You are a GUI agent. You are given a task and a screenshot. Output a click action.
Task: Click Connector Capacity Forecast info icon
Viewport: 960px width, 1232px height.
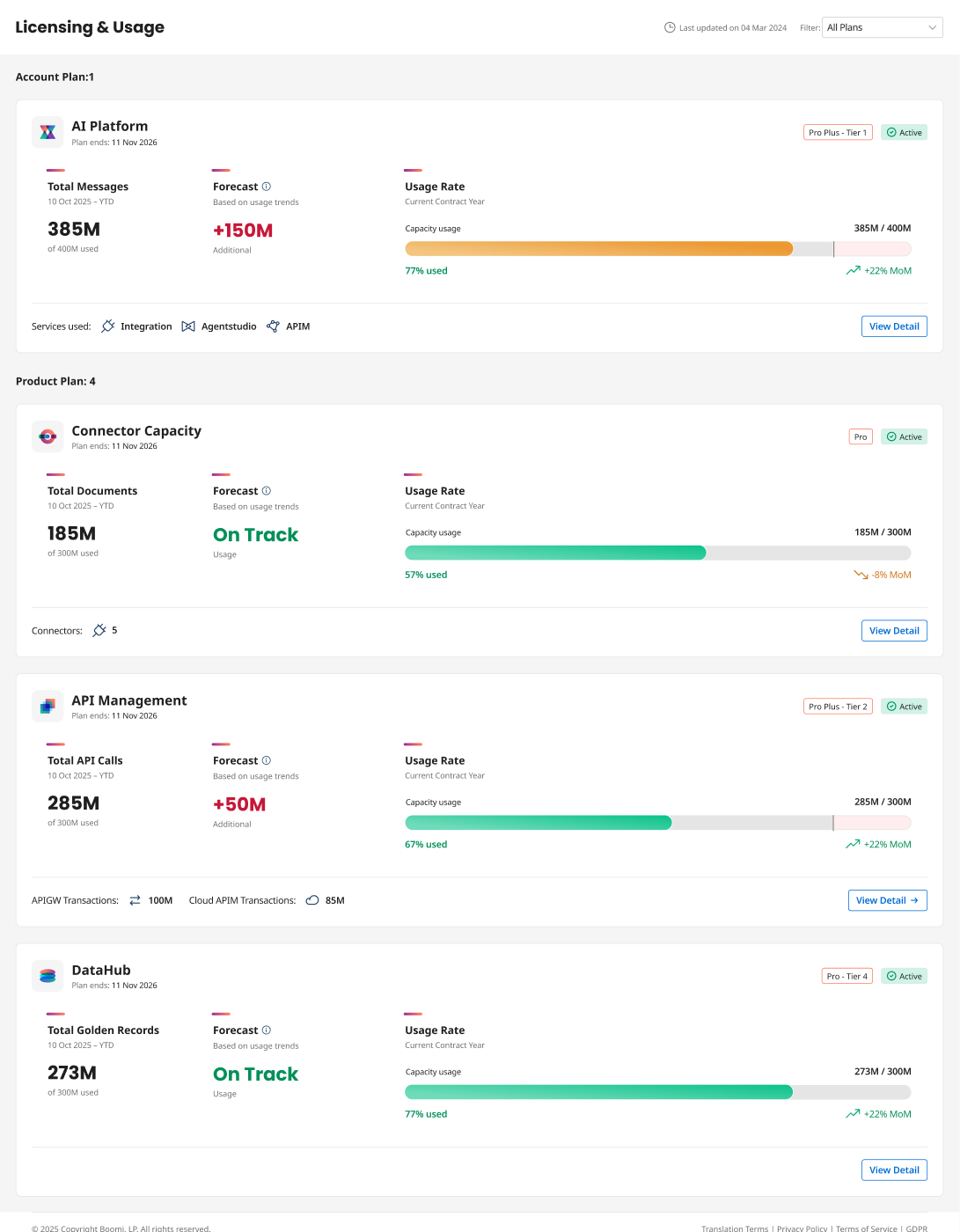click(267, 491)
